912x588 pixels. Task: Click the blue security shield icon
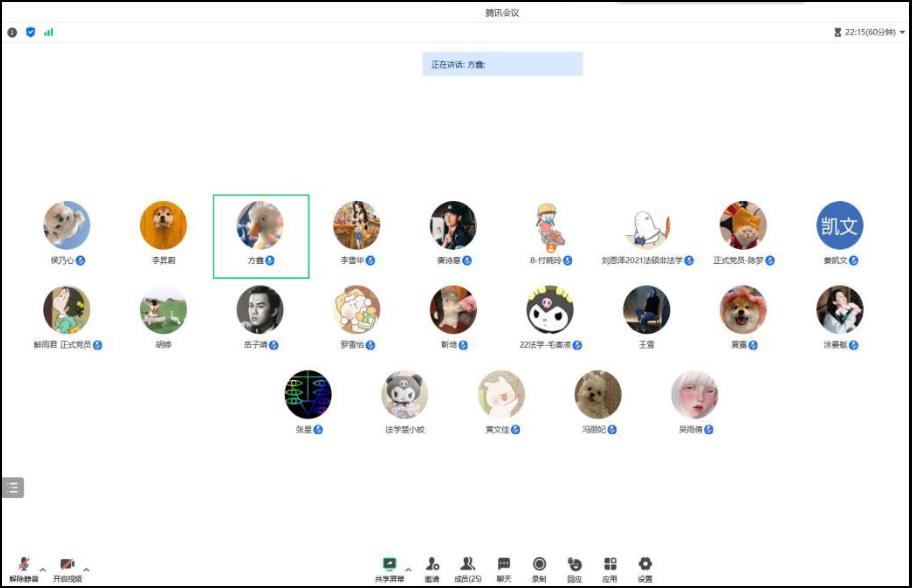pos(30,32)
